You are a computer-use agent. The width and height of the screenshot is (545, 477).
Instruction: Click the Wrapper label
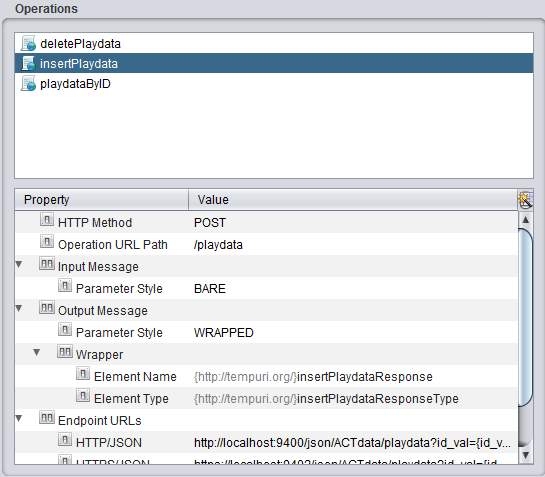tap(99, 355)
